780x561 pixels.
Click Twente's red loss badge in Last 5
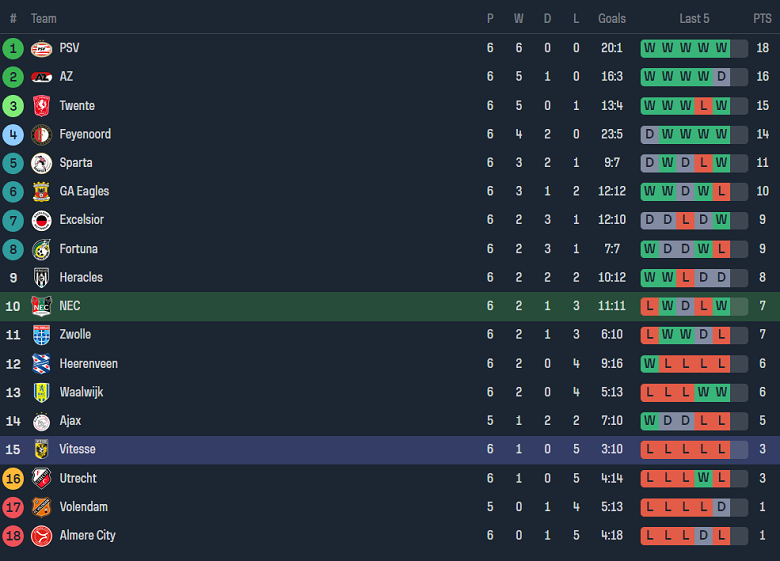703,106
